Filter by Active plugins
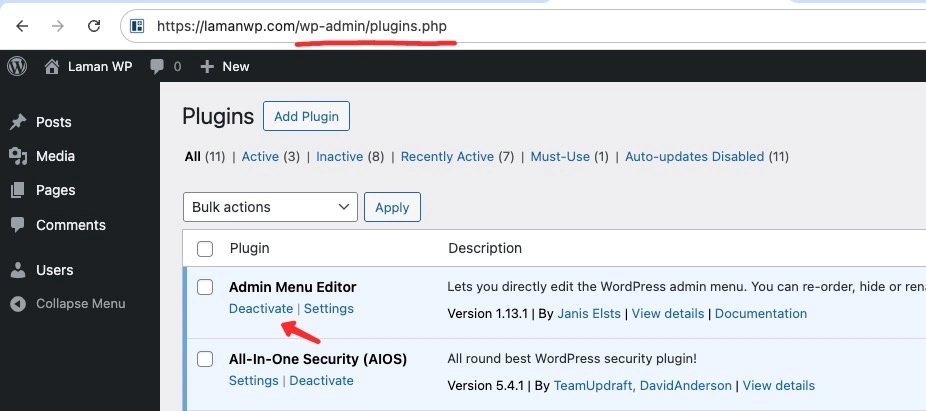Screen dimensions: 926x411 click(260, 156)
